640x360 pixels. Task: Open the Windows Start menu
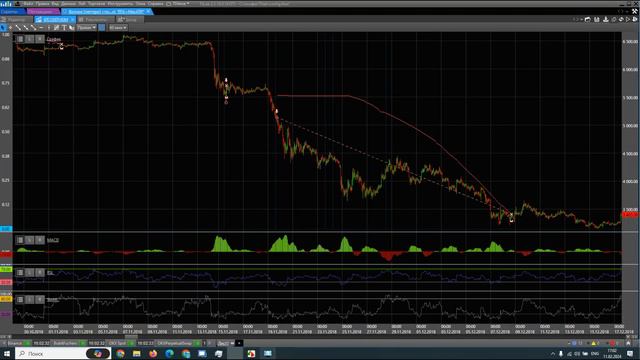pos(7,353)
